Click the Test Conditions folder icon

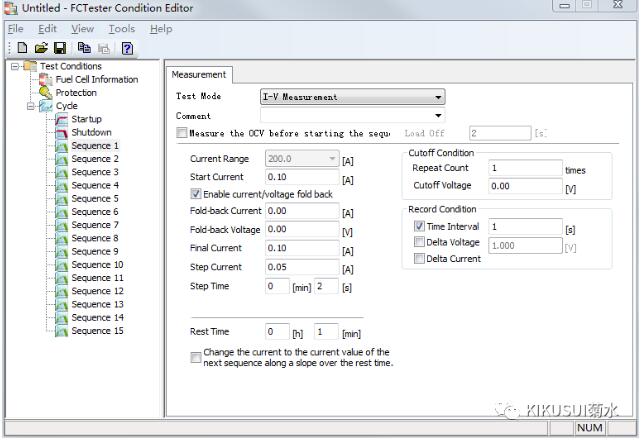29,66
